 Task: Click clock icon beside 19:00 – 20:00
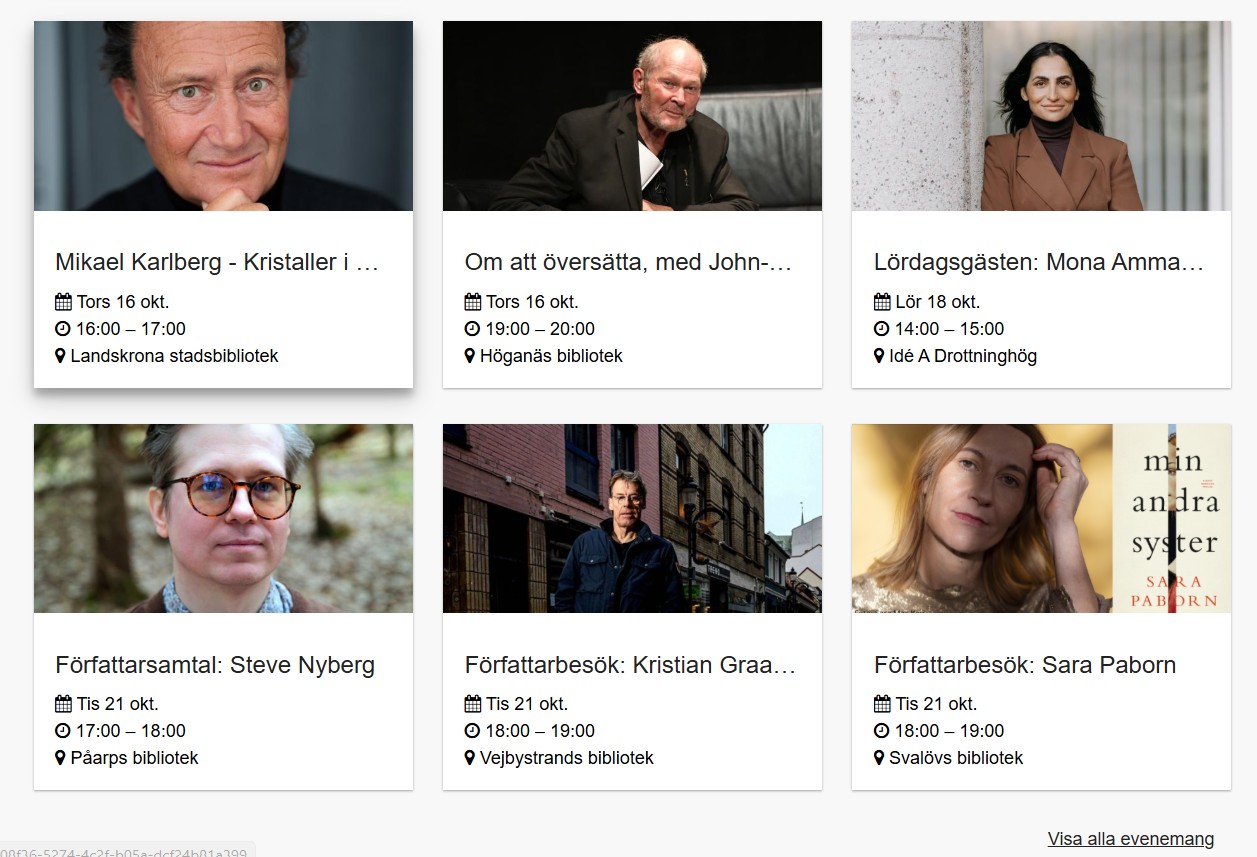[x=473, y=329]
